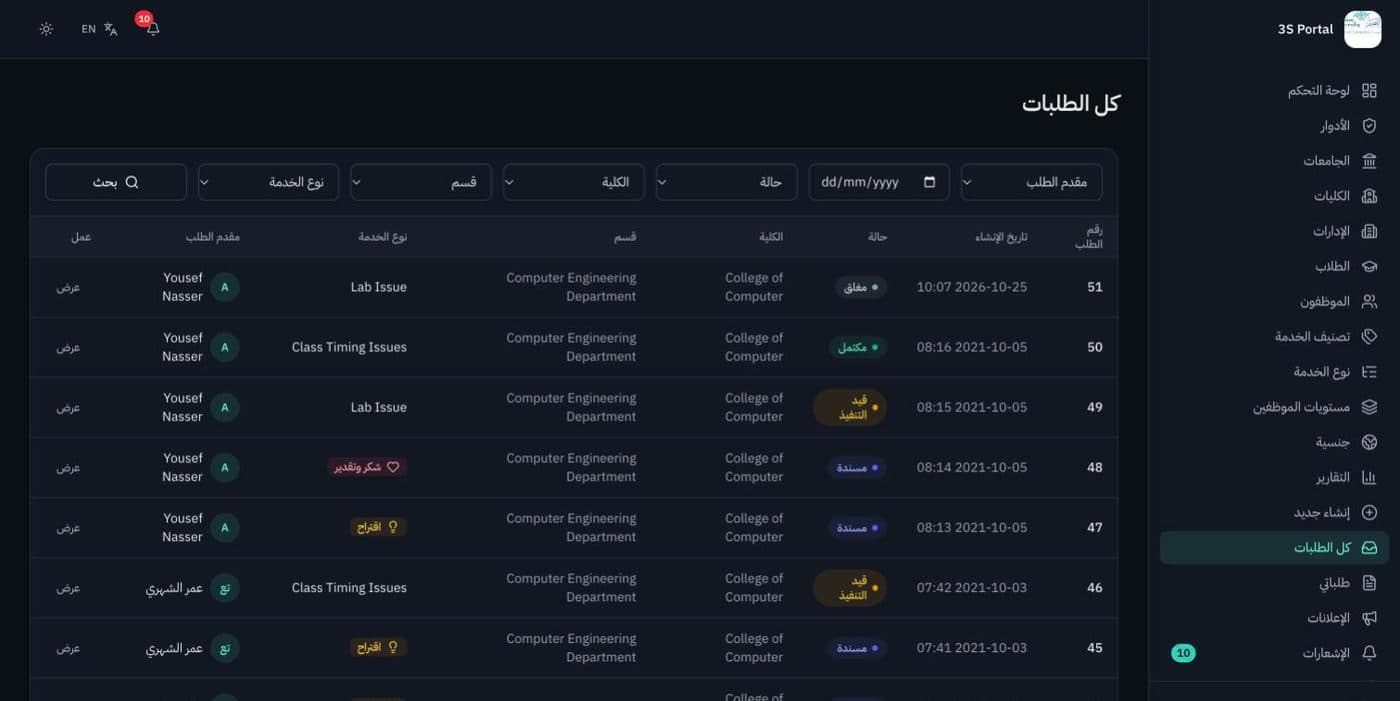Click Class Timing Issues in row 50

coord(349,347)
